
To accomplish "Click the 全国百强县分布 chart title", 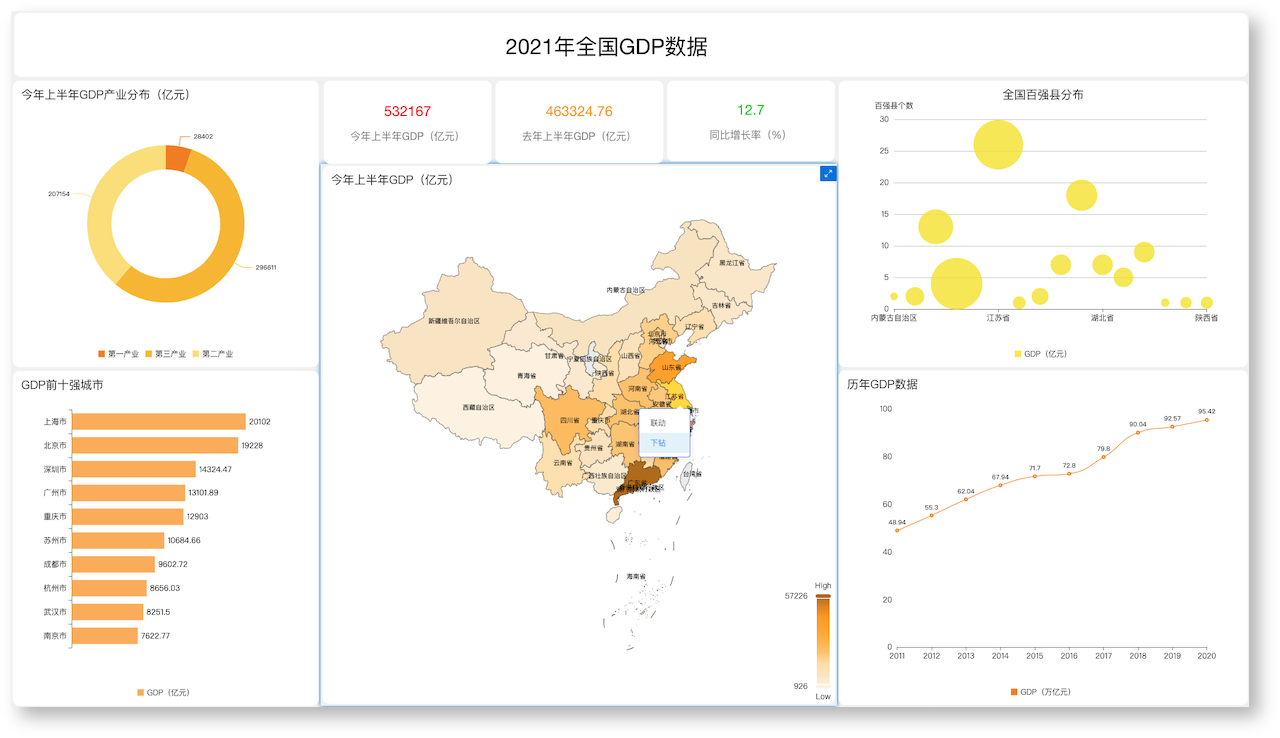I will click(1043, 95).
